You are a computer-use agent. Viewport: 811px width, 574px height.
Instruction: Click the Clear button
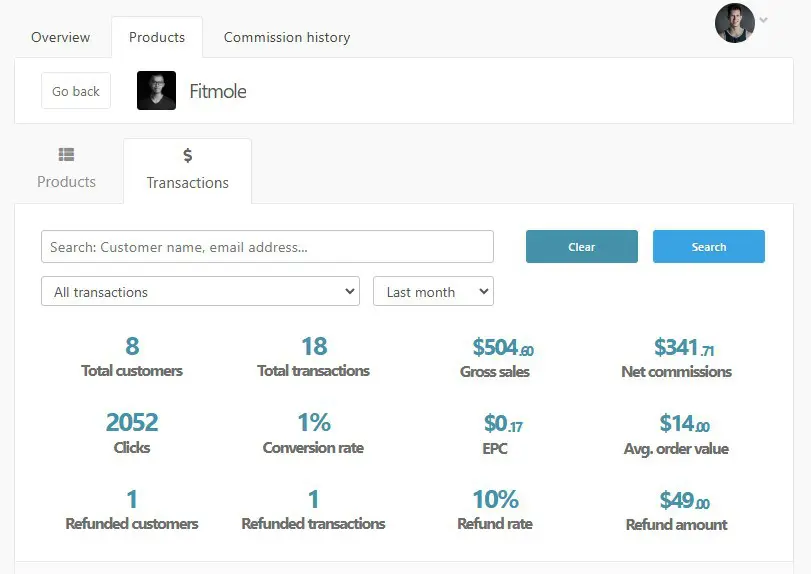point(582,247)
